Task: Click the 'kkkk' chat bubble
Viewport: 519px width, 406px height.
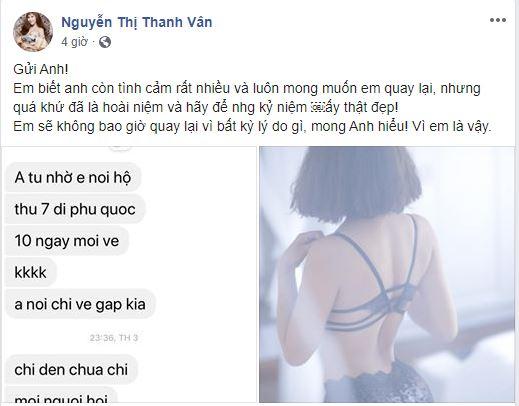Action: (30, 272)
